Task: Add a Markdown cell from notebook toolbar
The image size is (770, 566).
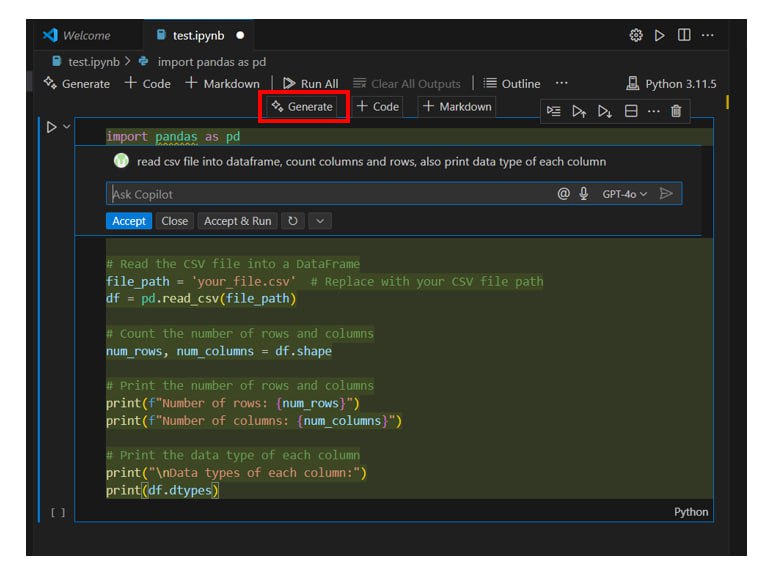Action: tap(222, 83)
